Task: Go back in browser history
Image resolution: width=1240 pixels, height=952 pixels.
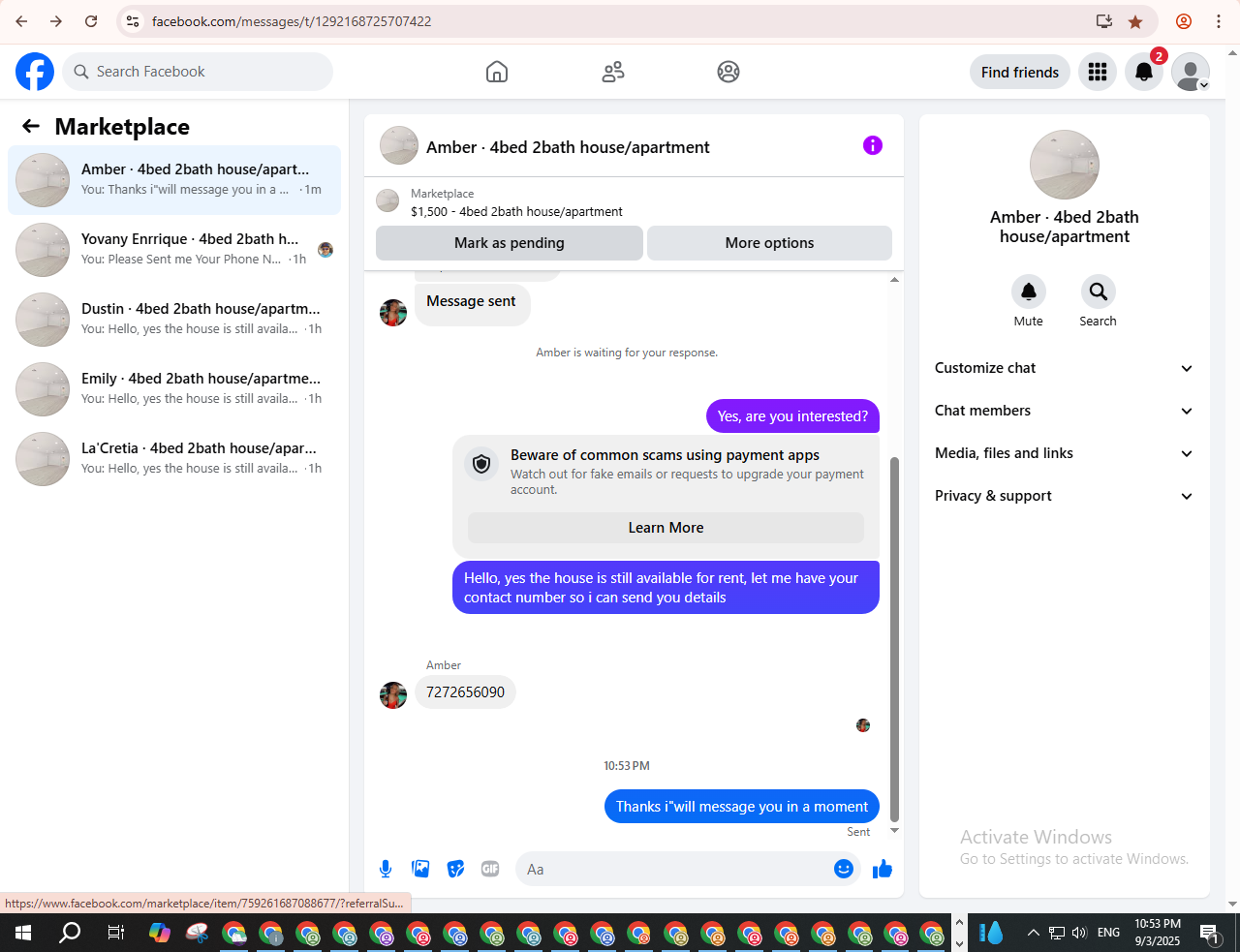Action: [x=21, y=21]
